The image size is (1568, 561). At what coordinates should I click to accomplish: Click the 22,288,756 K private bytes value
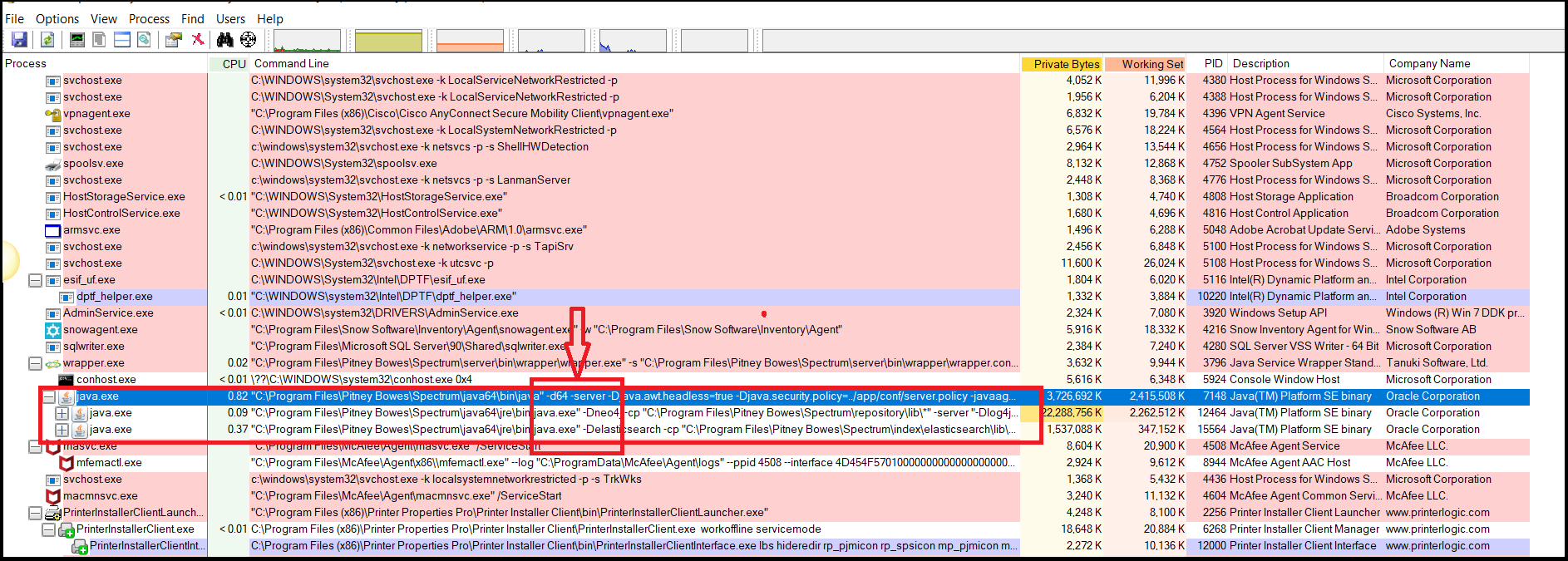pos(1072,413)
